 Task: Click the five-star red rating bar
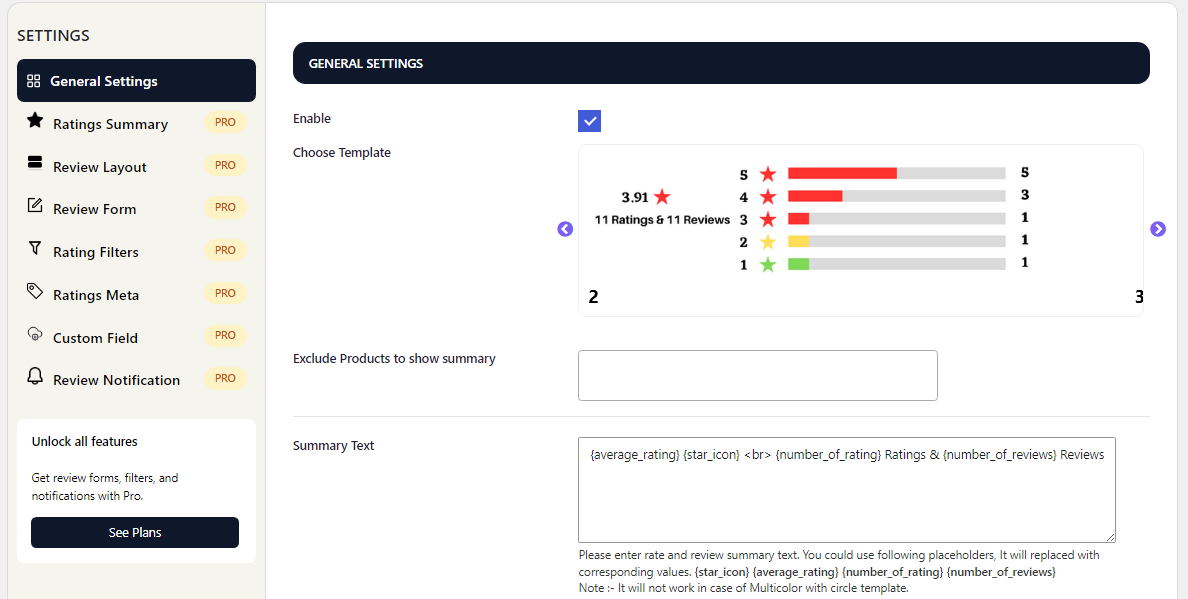(x=843, y=173)
